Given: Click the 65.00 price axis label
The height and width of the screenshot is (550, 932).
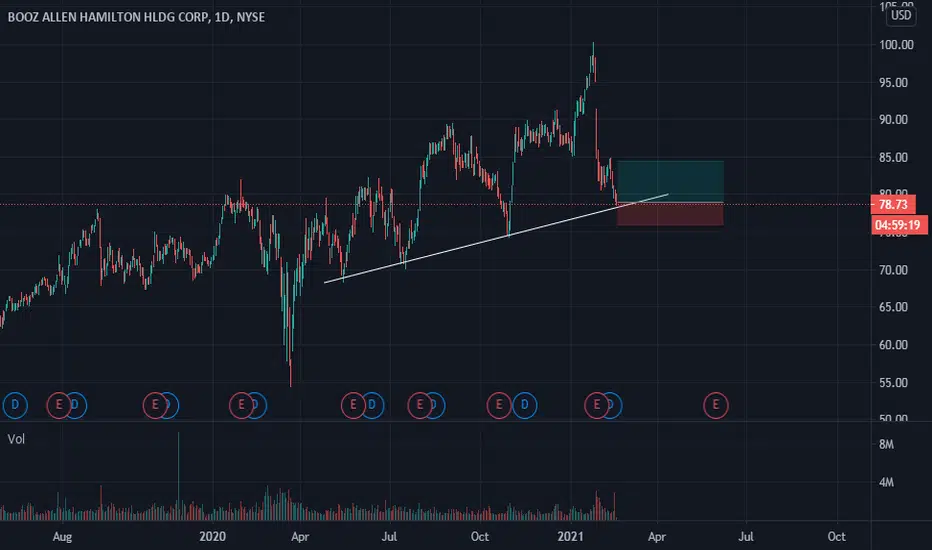Looking at the screenshot, I should coord(893,307).
